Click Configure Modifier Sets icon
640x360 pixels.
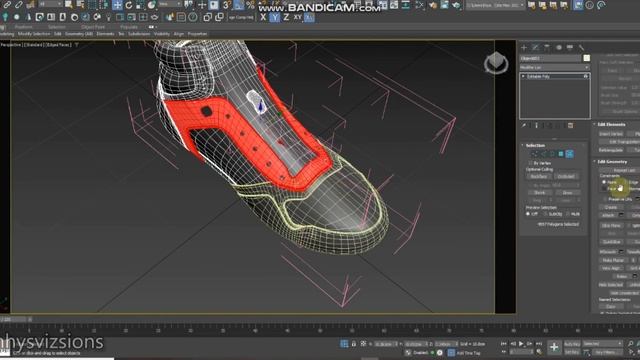(x=571, y=126)
